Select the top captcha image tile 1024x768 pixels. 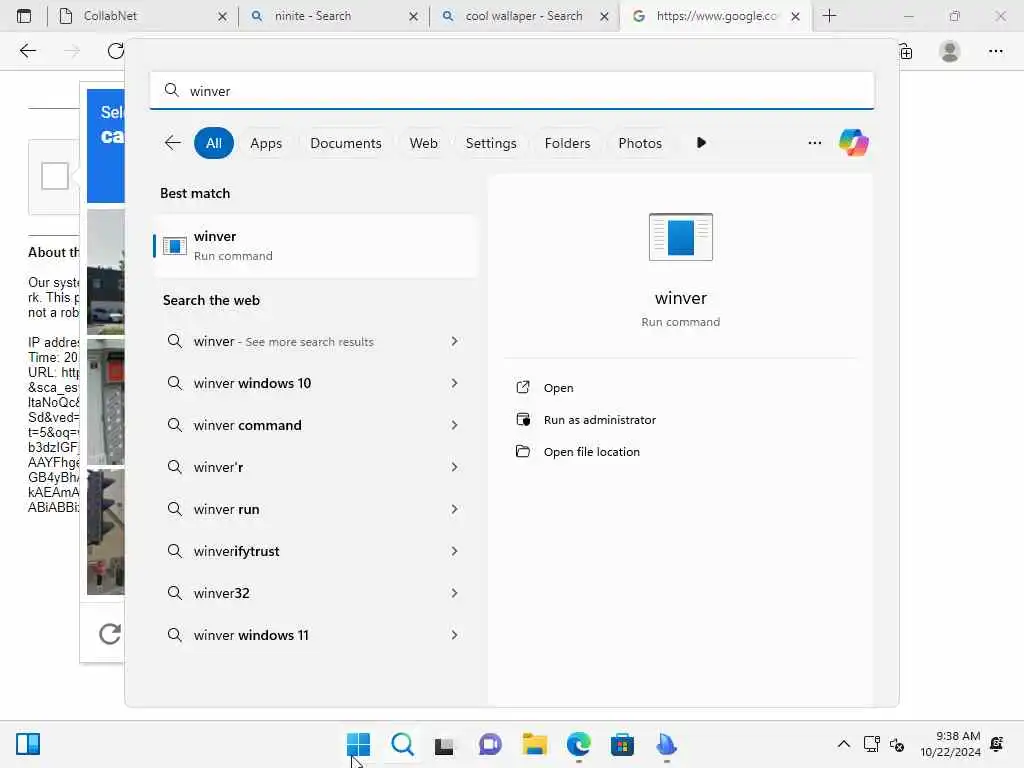point(106,272)
